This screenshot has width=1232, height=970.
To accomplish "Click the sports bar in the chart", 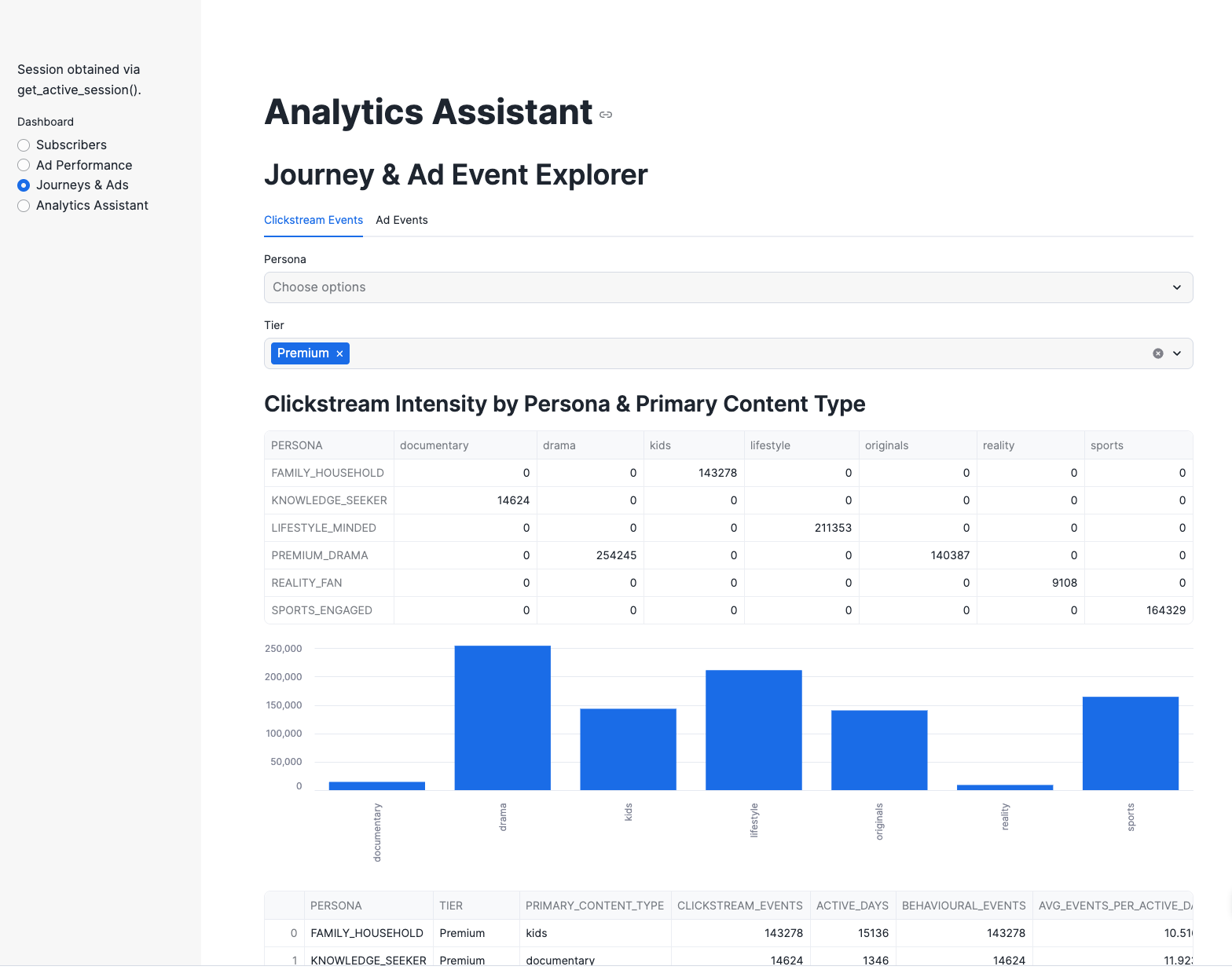I will tap(1130, 742).
